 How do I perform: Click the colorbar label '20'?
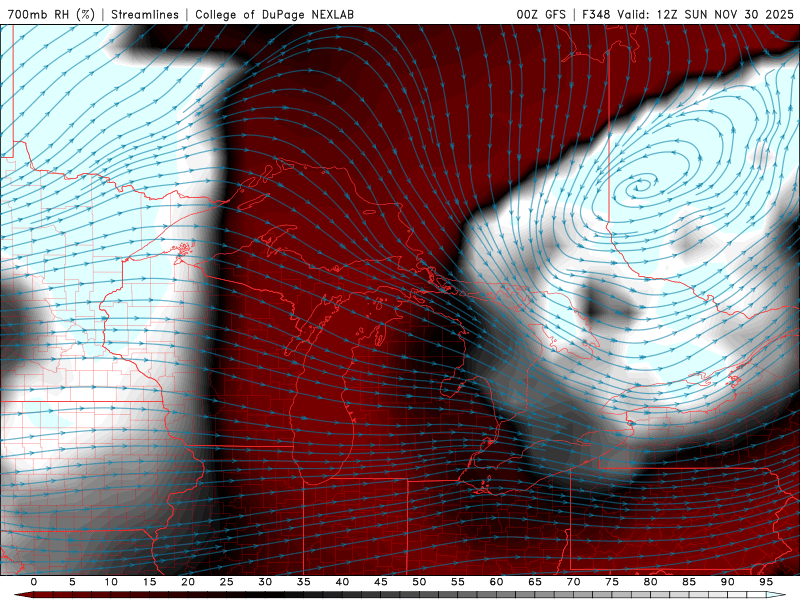point(188,582)
